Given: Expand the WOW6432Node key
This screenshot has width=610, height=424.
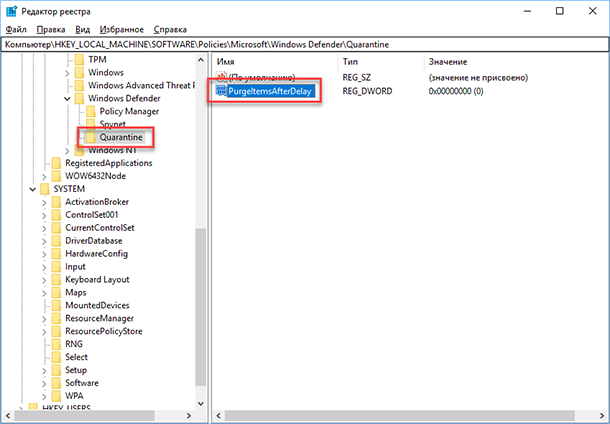Looking at the screenshot, I should 44,176.
